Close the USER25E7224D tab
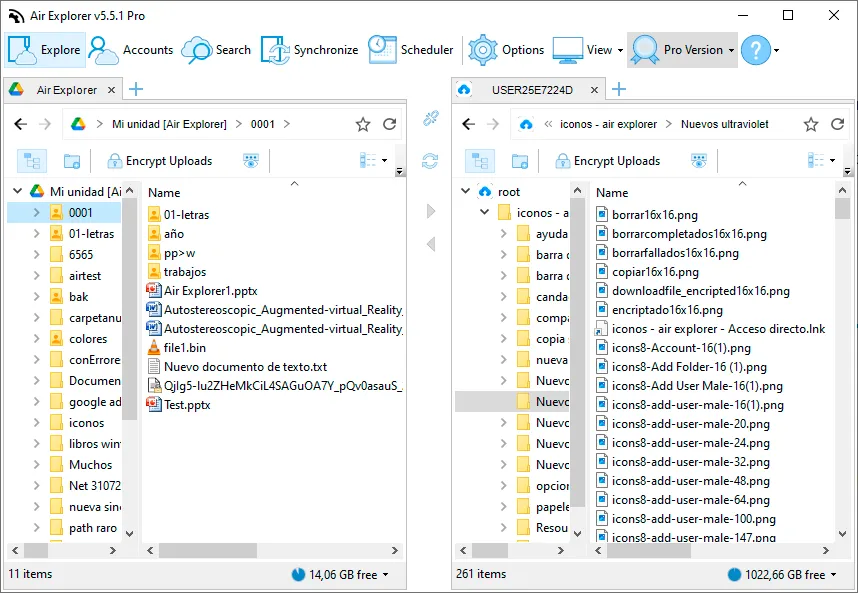 (594, 90)
